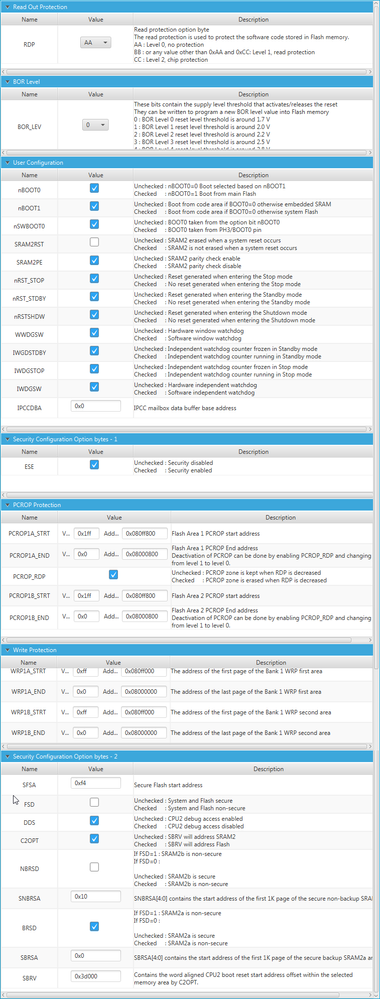Edit the WRP1A_STRT value field 0xff
This screenshot has height=999, width=380.
coord(87,671)
